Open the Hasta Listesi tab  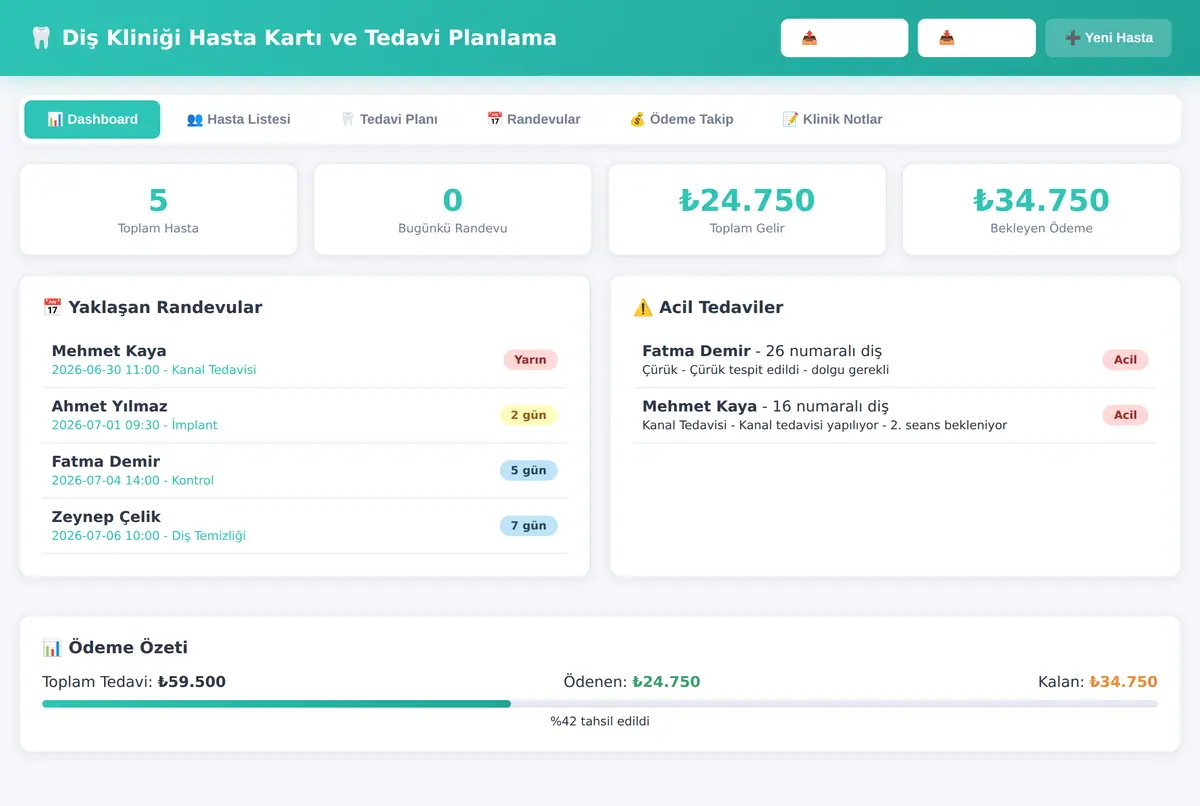pos(238,119)
